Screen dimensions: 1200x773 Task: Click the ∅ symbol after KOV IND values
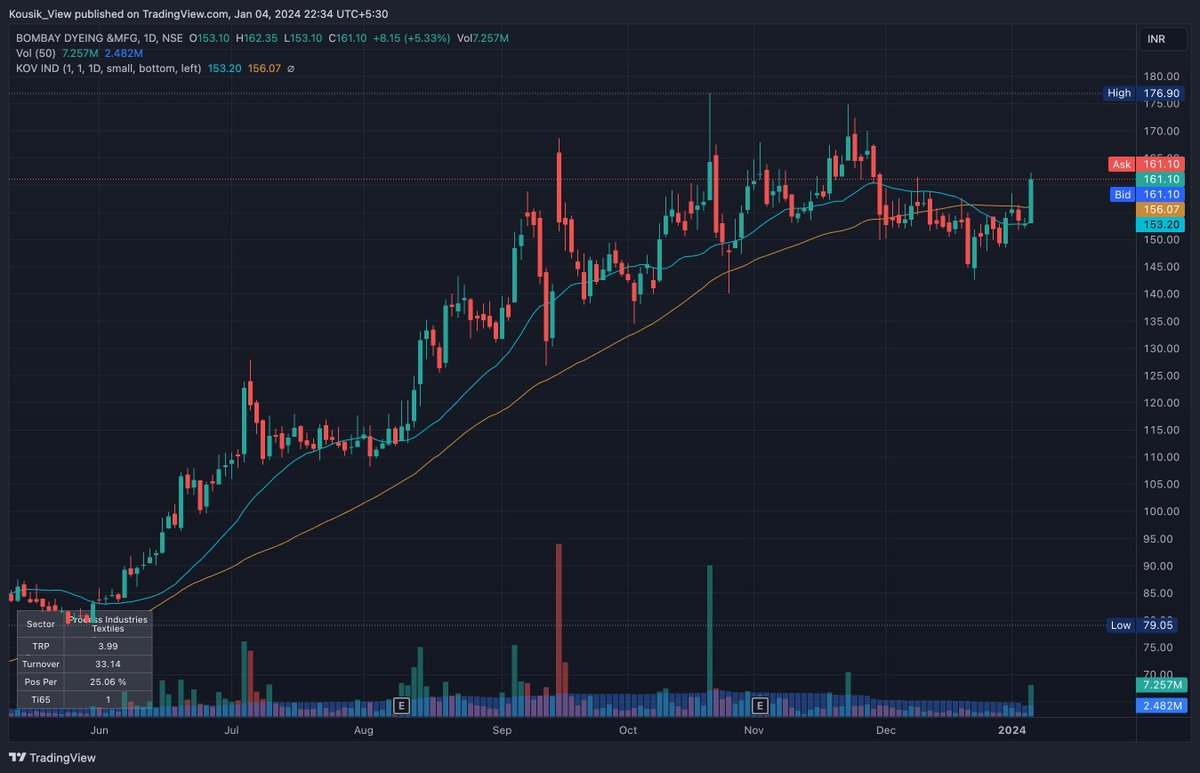pos(291,69)
